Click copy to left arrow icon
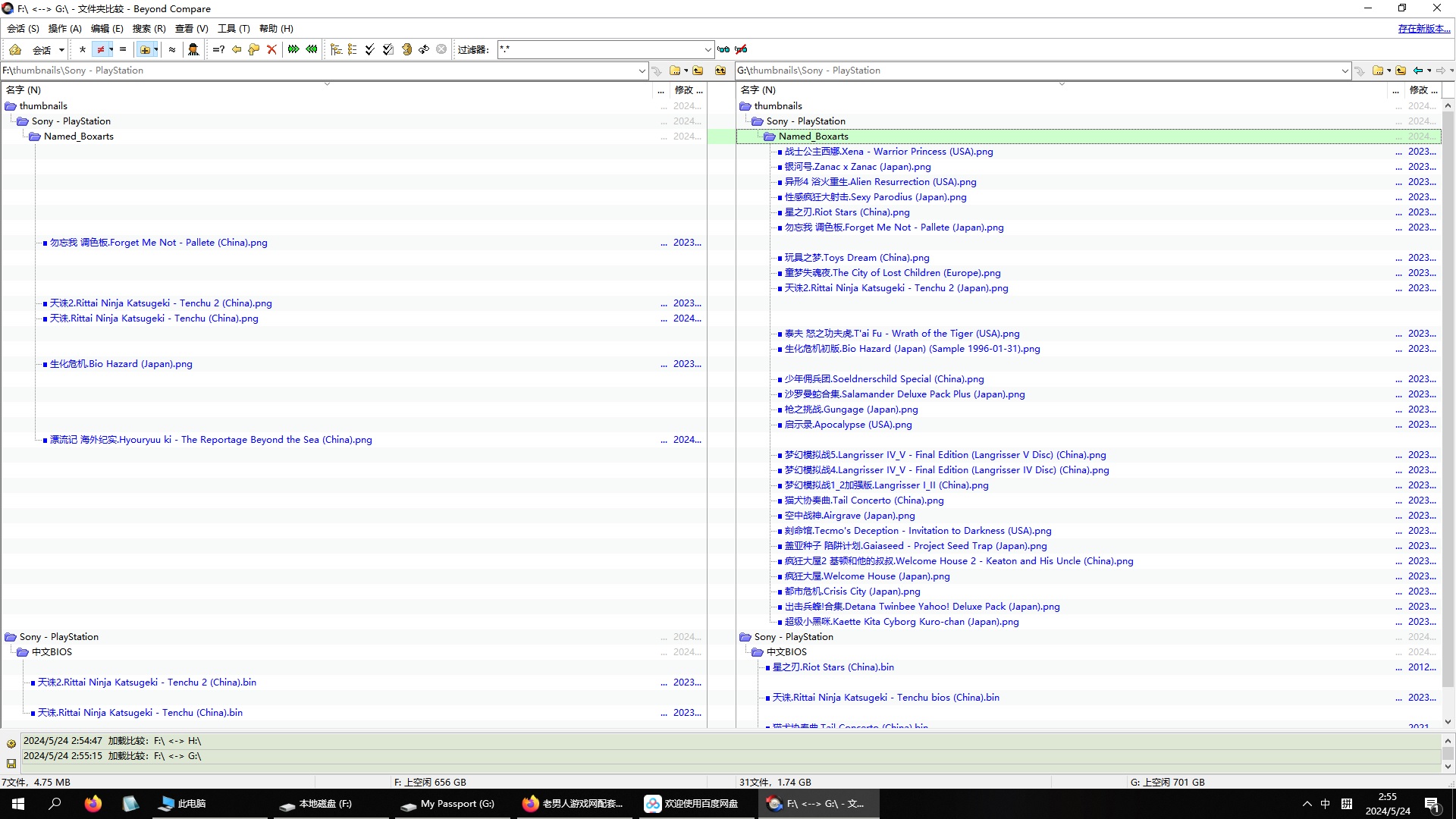Screen dimensions: 1456x819 (237, 49)
